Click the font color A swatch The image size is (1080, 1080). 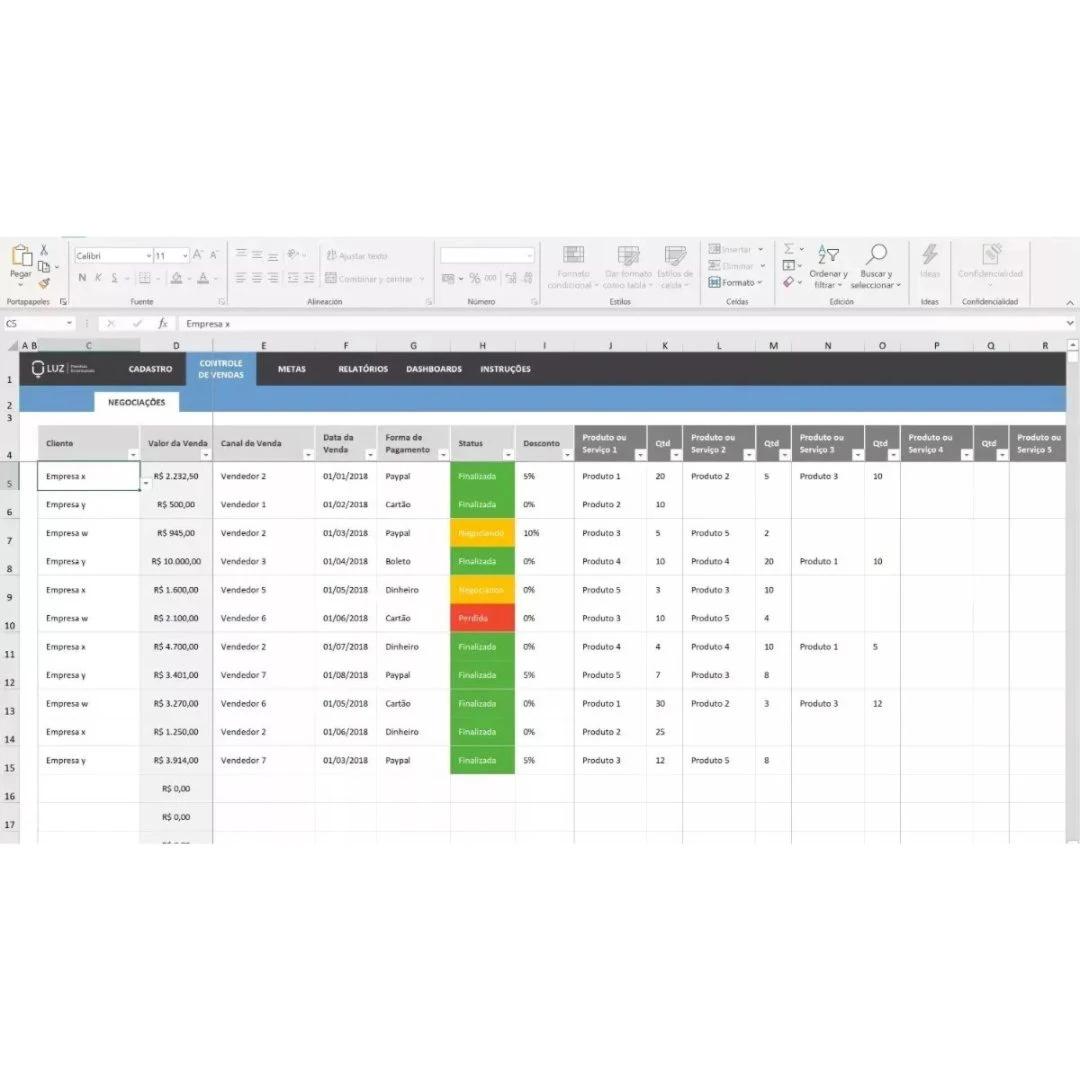pos(203,279)
